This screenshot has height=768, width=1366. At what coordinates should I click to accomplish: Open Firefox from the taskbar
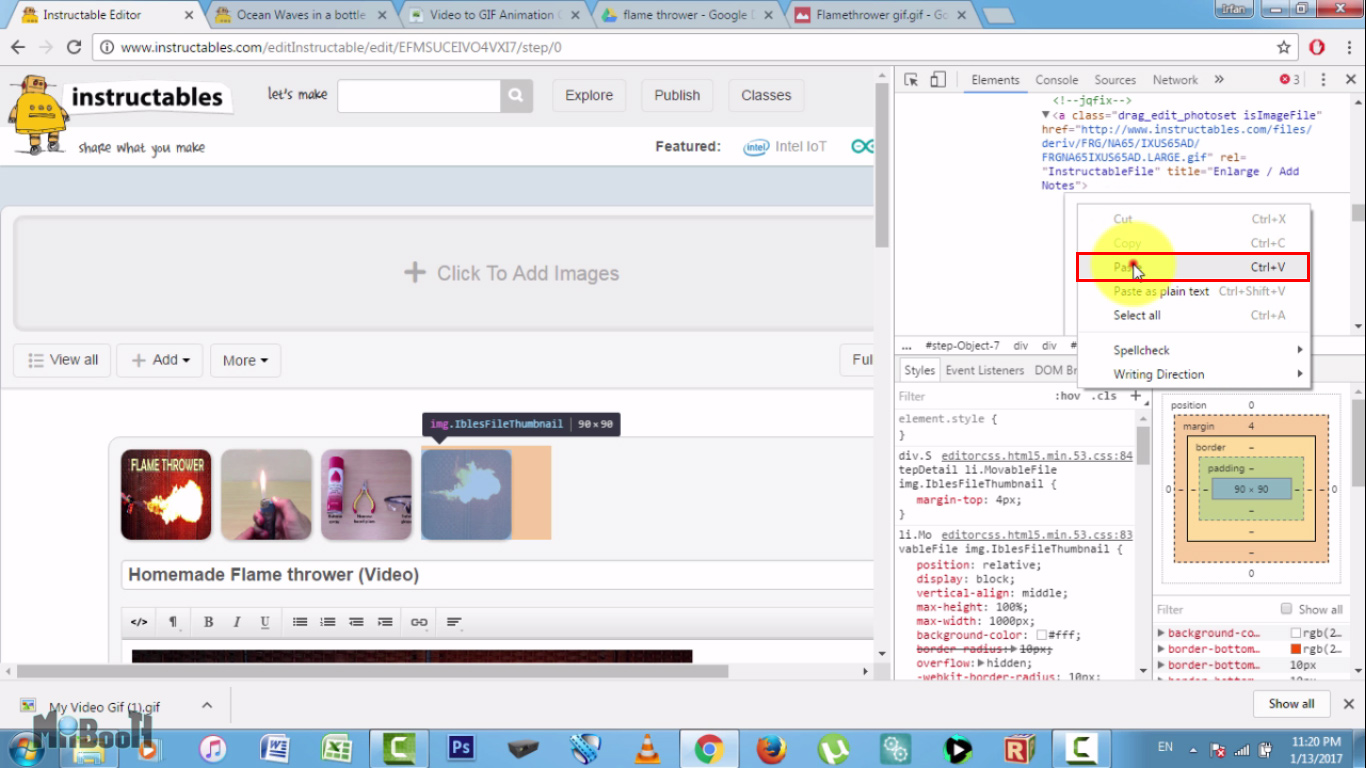771,748
